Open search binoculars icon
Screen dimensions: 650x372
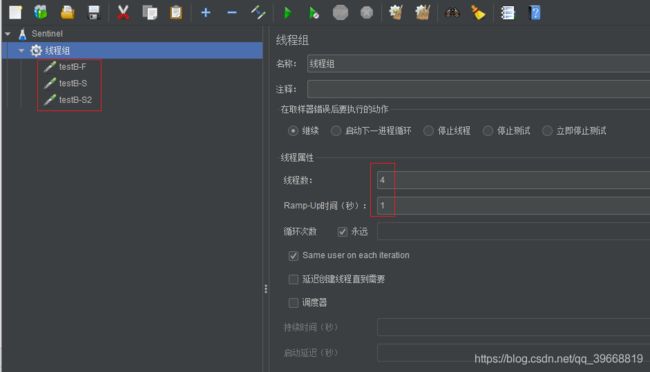coord(452,13)
